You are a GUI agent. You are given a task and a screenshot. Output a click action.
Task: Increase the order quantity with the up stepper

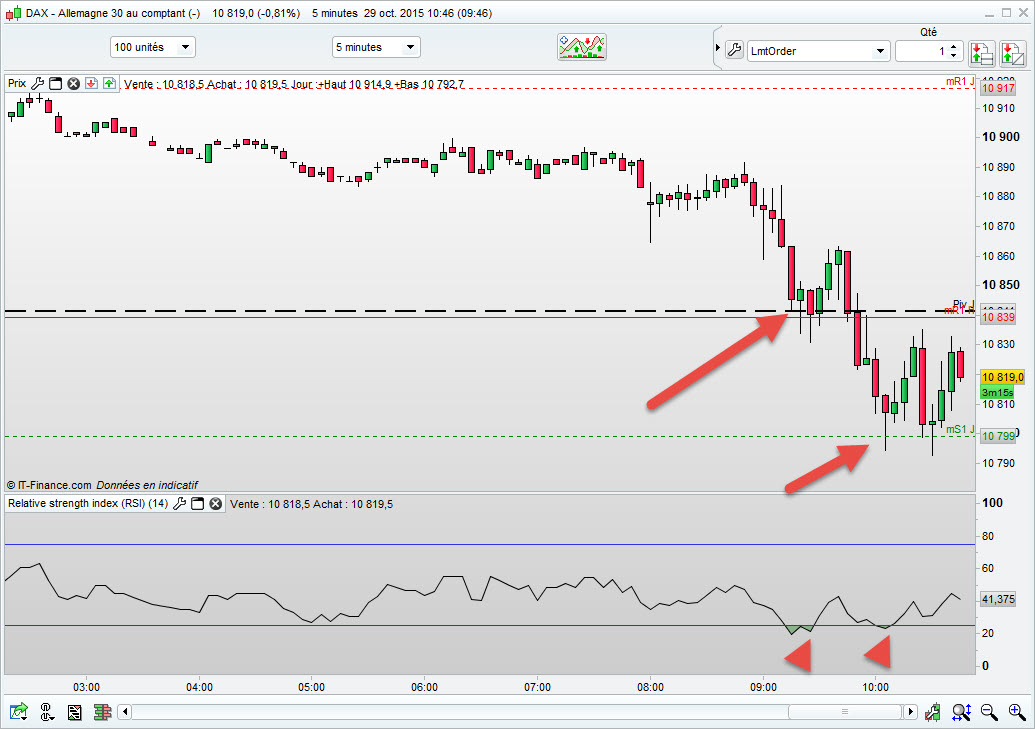[954, 47]
